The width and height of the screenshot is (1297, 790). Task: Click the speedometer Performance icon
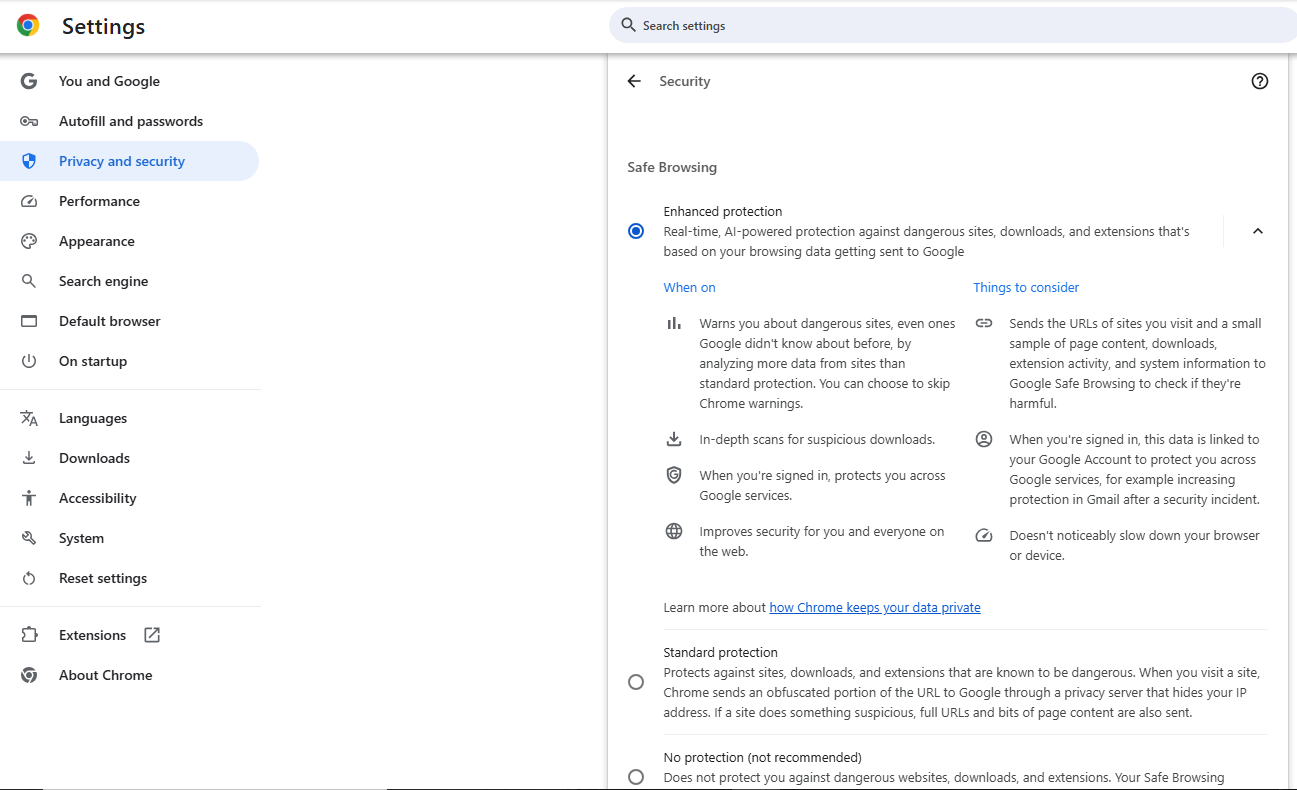point(29,201)
